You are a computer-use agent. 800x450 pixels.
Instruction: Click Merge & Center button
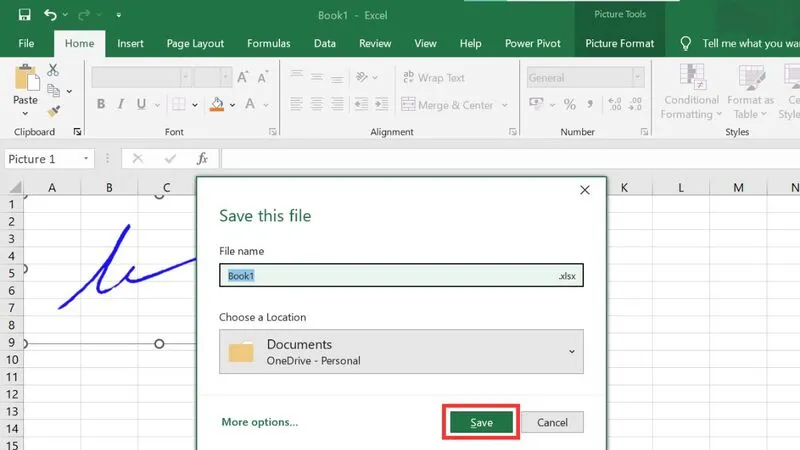[447, 105]
